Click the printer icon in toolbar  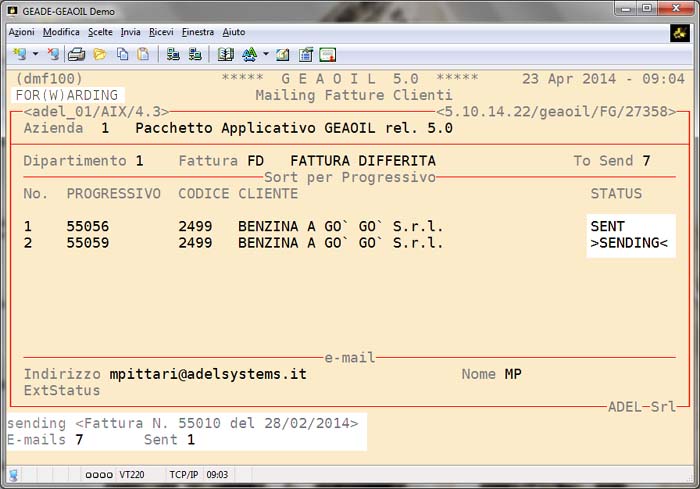(x=77, y=54)
